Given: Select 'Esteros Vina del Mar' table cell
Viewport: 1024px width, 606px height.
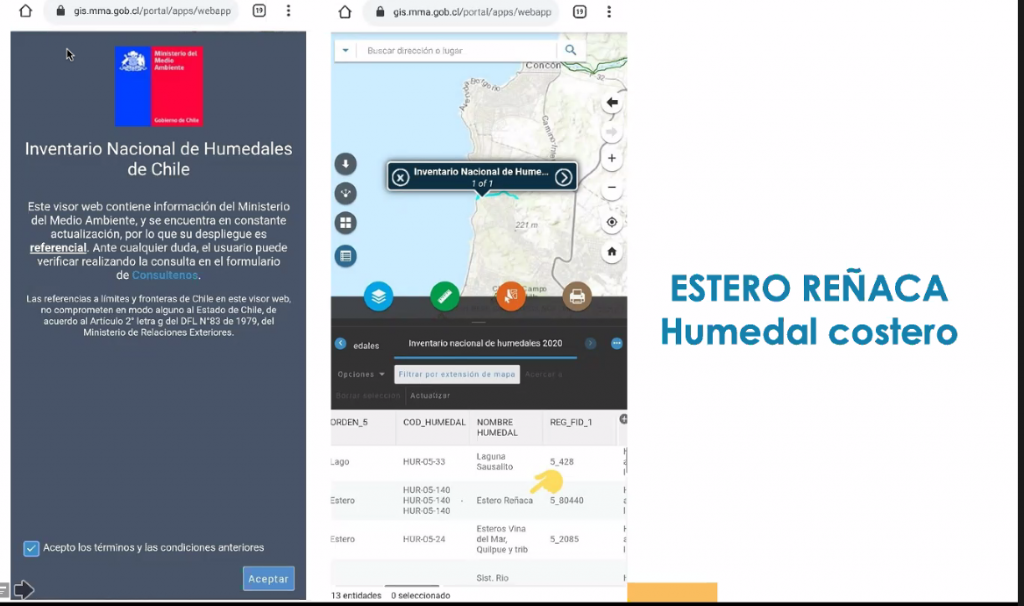Looking at the screenshot, I should (502, 539).
